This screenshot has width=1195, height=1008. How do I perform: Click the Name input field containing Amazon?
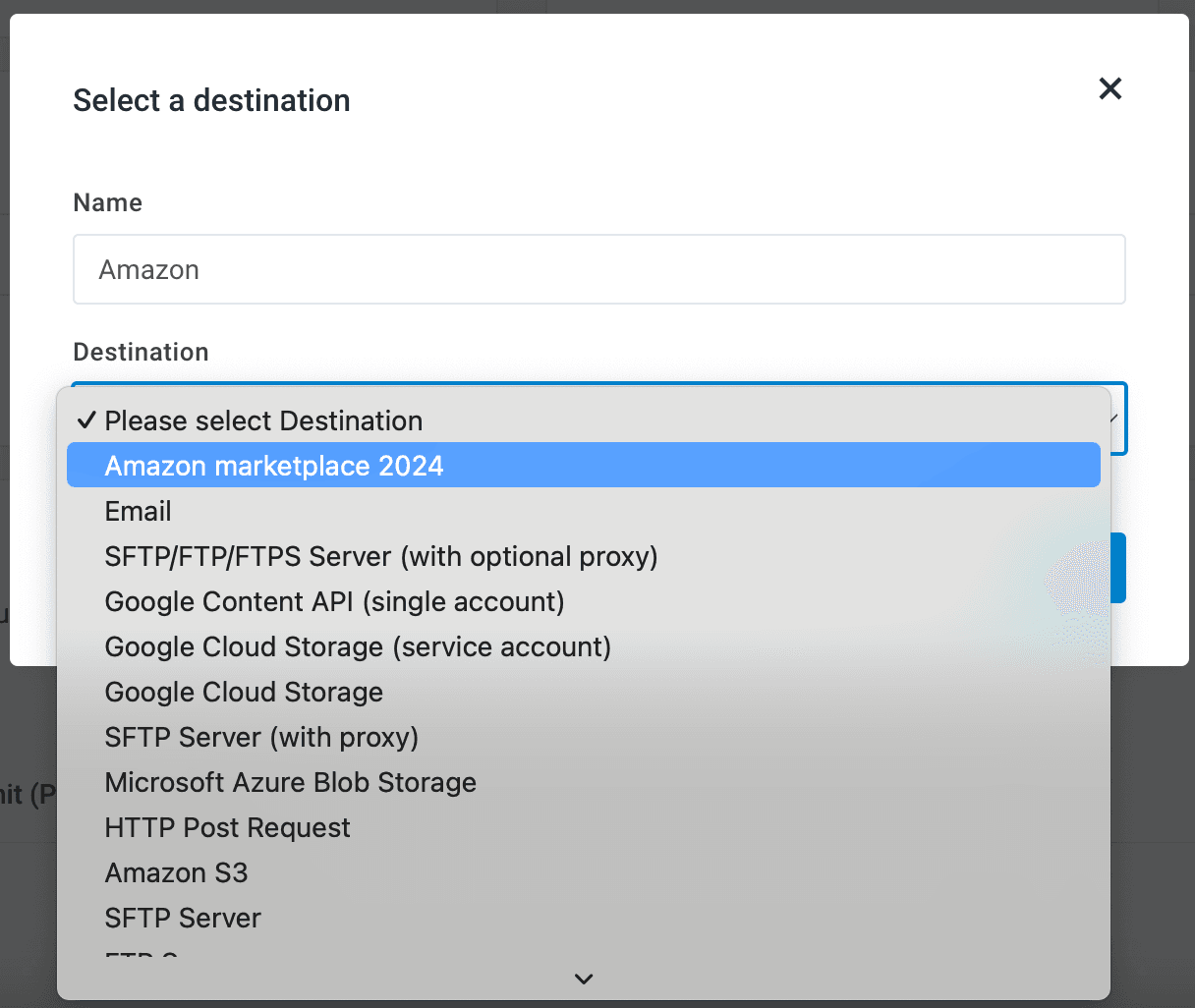(x=598, y=269)
